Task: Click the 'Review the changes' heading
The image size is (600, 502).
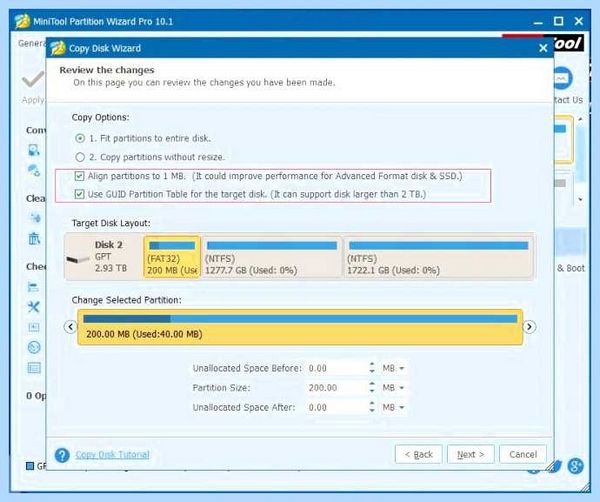Action: click(x=107, y=70)
